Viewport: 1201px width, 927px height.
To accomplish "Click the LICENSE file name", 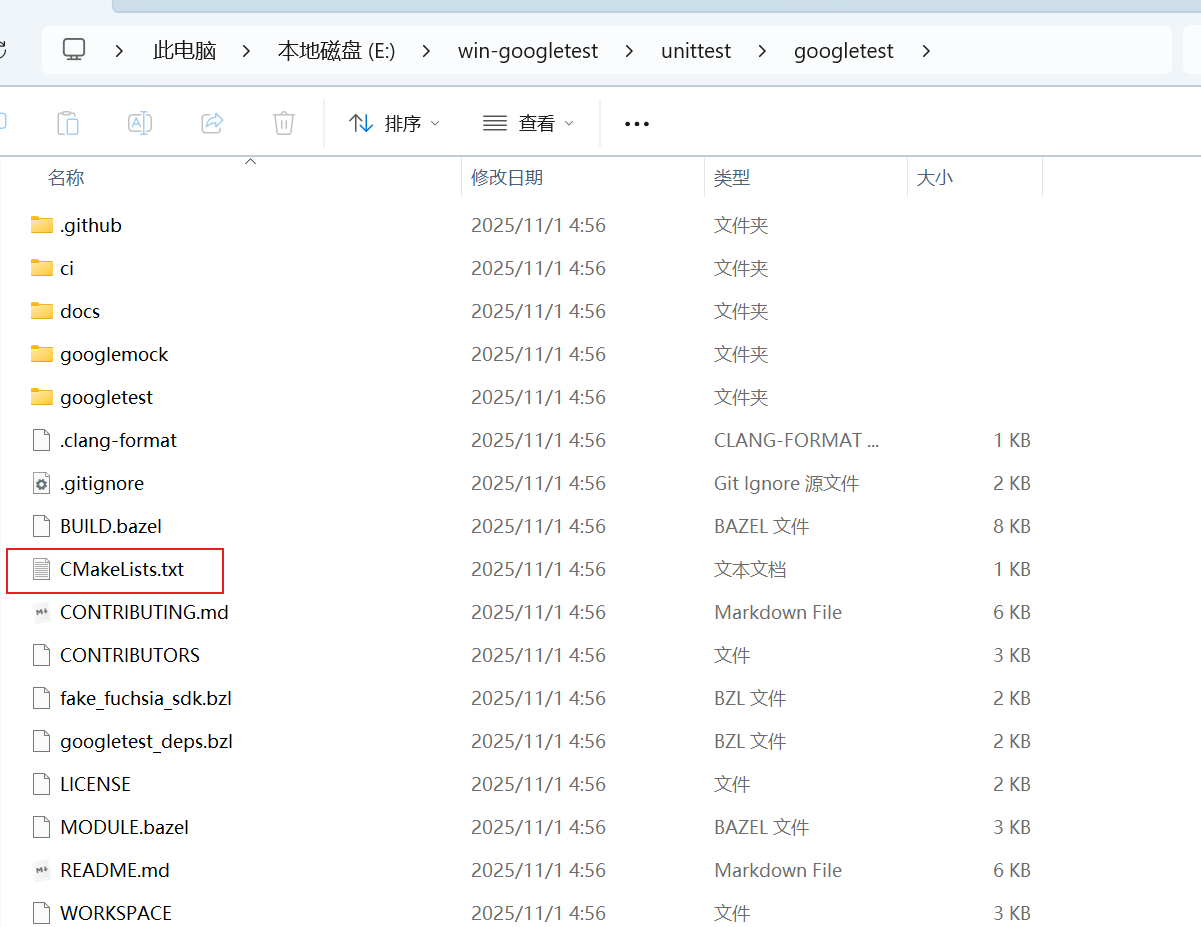I will 95,784.
